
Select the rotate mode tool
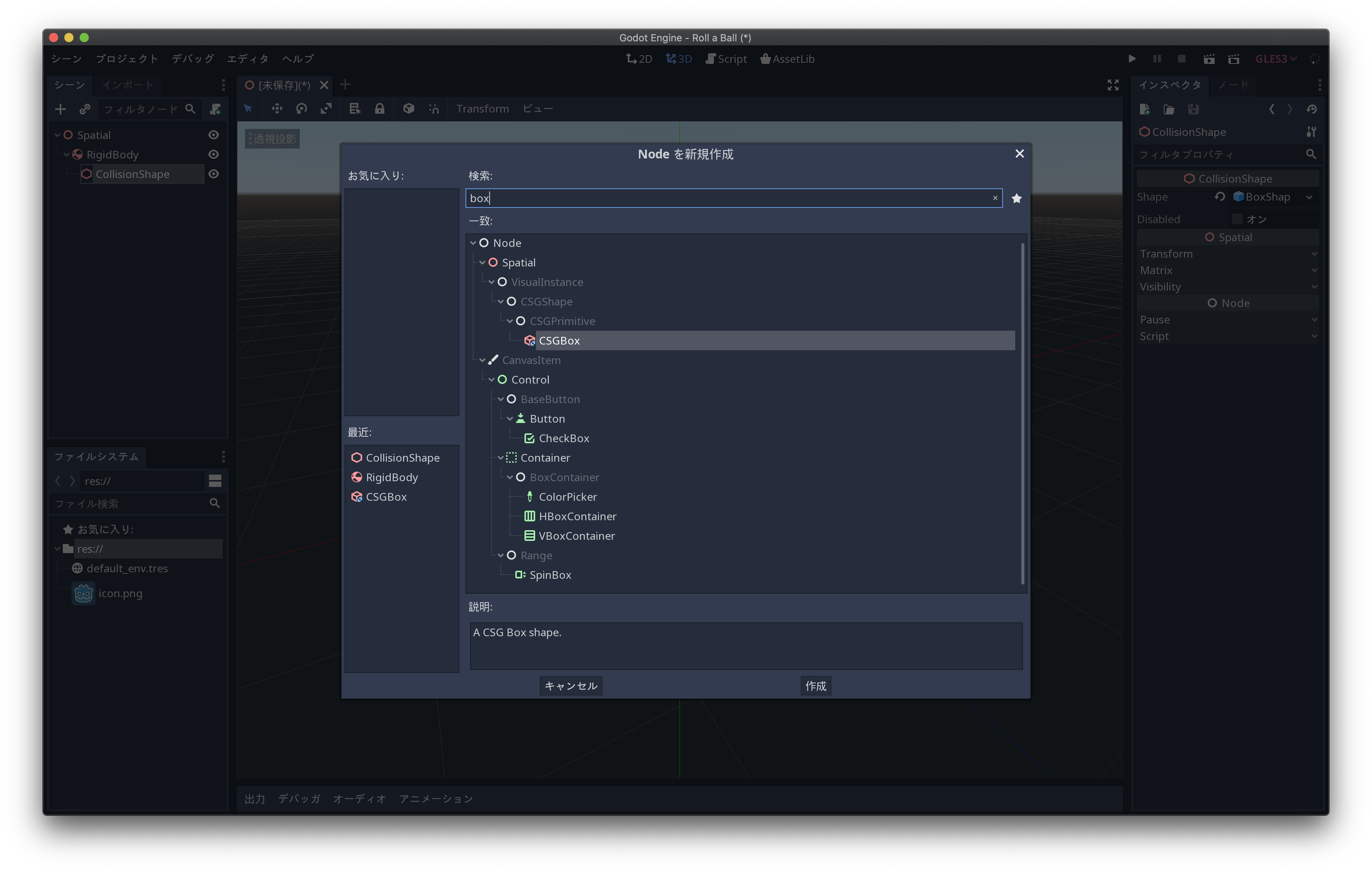[x=301, y=108]
